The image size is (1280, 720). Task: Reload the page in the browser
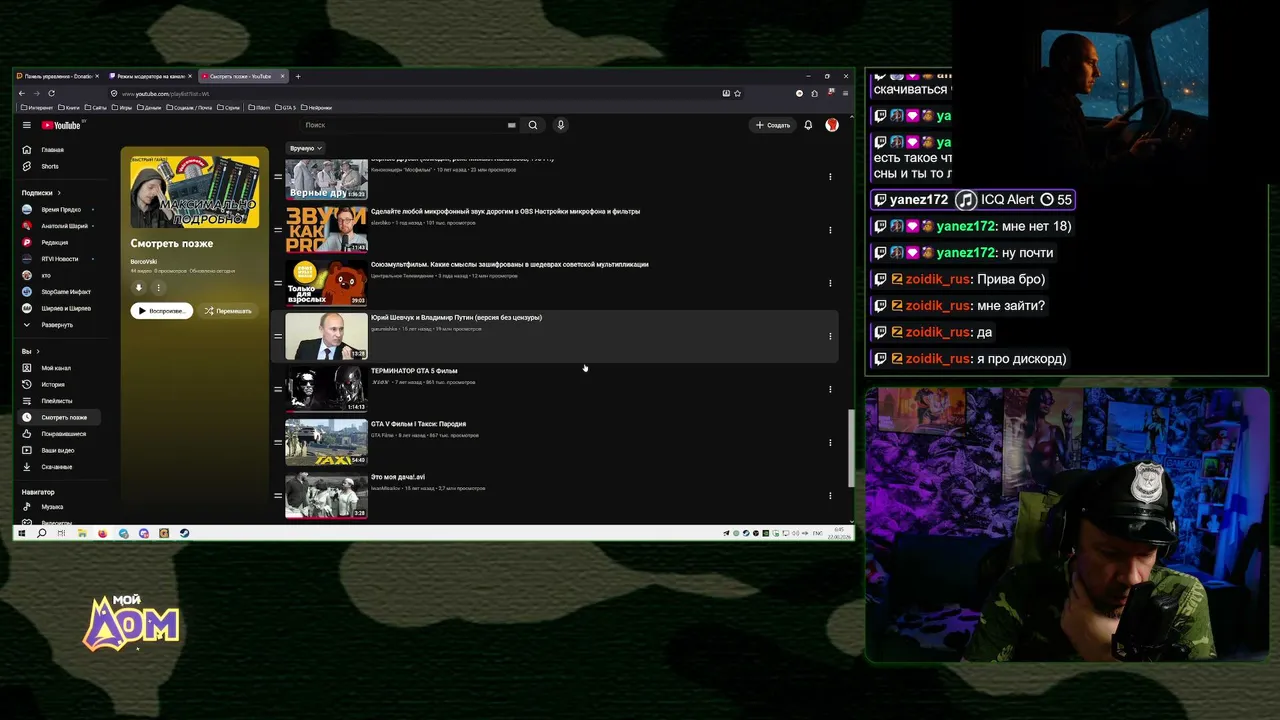(51, 93)
